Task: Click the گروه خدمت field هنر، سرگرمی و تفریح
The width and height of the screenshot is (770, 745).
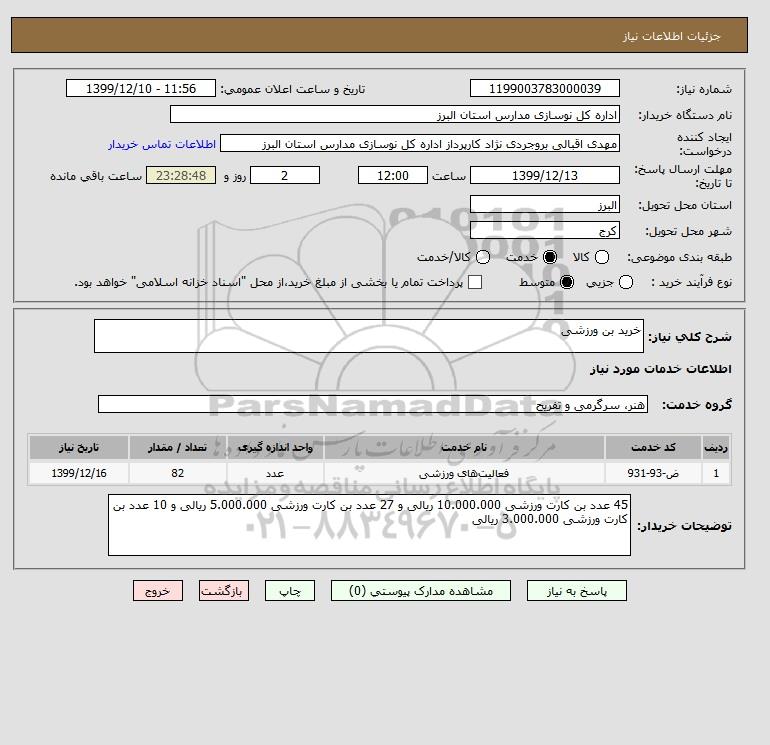Action: click(373, 405)
